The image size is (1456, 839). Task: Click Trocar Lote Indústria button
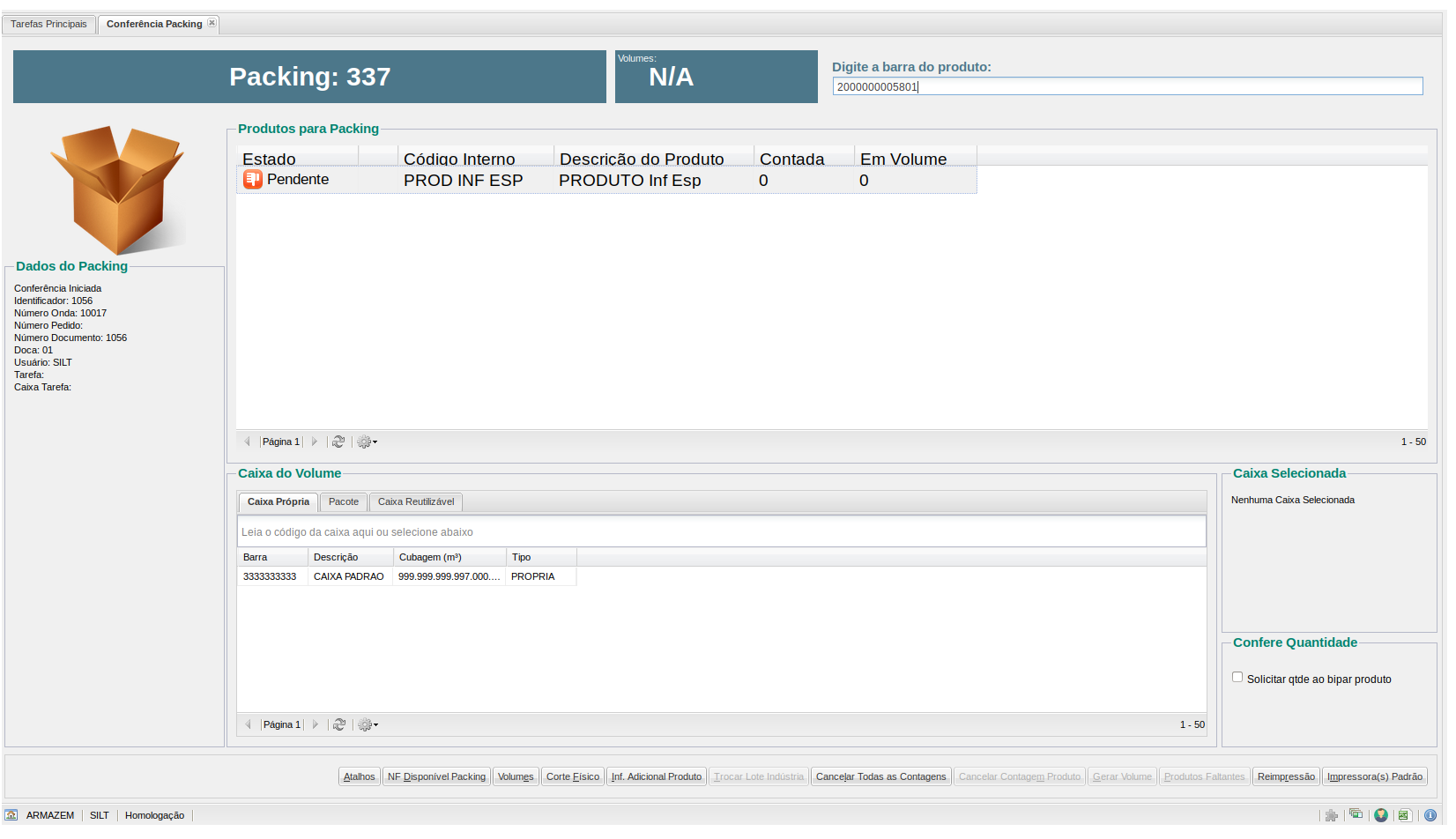(759, 776)
